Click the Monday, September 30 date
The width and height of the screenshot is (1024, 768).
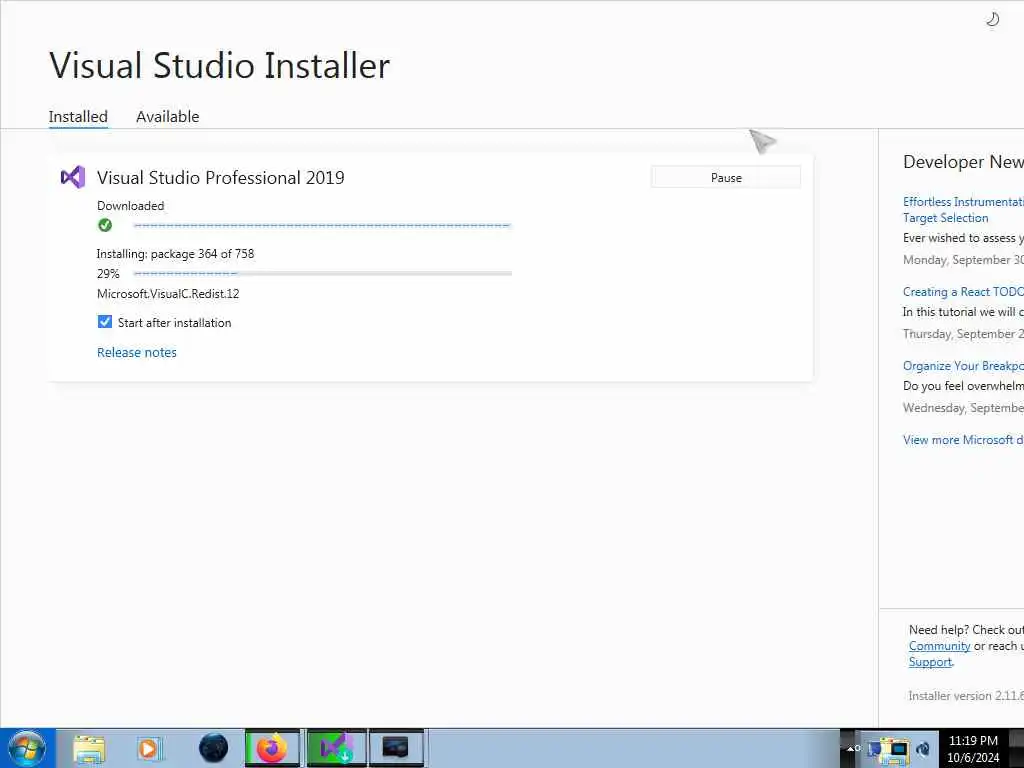pos(963,259)
